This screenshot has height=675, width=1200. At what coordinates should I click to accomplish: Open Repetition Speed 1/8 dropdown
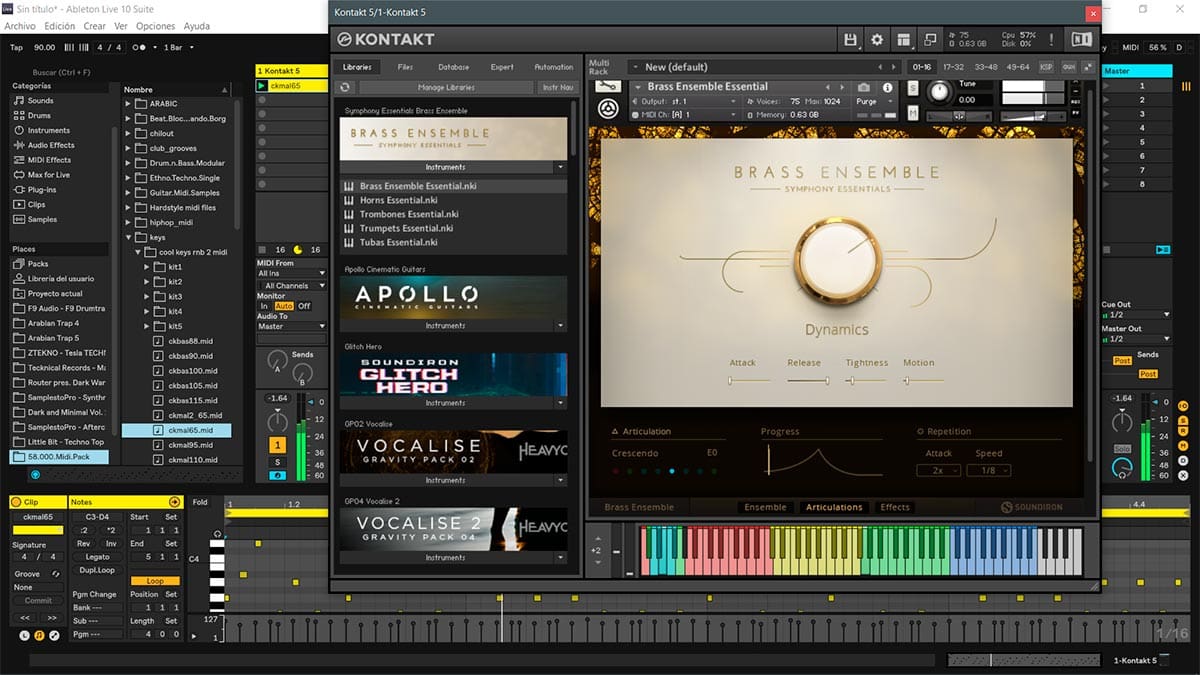pyautogui.click(x=989, y=471)
